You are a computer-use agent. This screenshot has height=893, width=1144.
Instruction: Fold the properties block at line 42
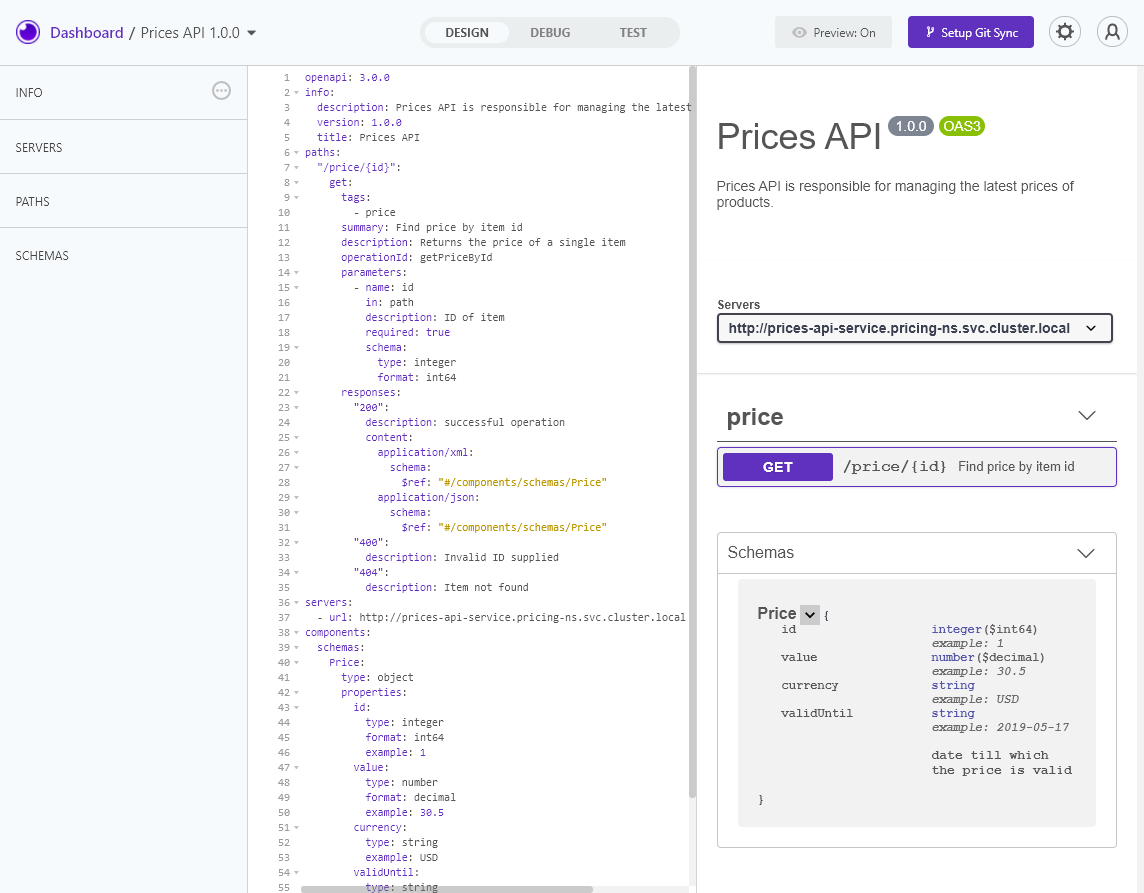pos(296,692)
